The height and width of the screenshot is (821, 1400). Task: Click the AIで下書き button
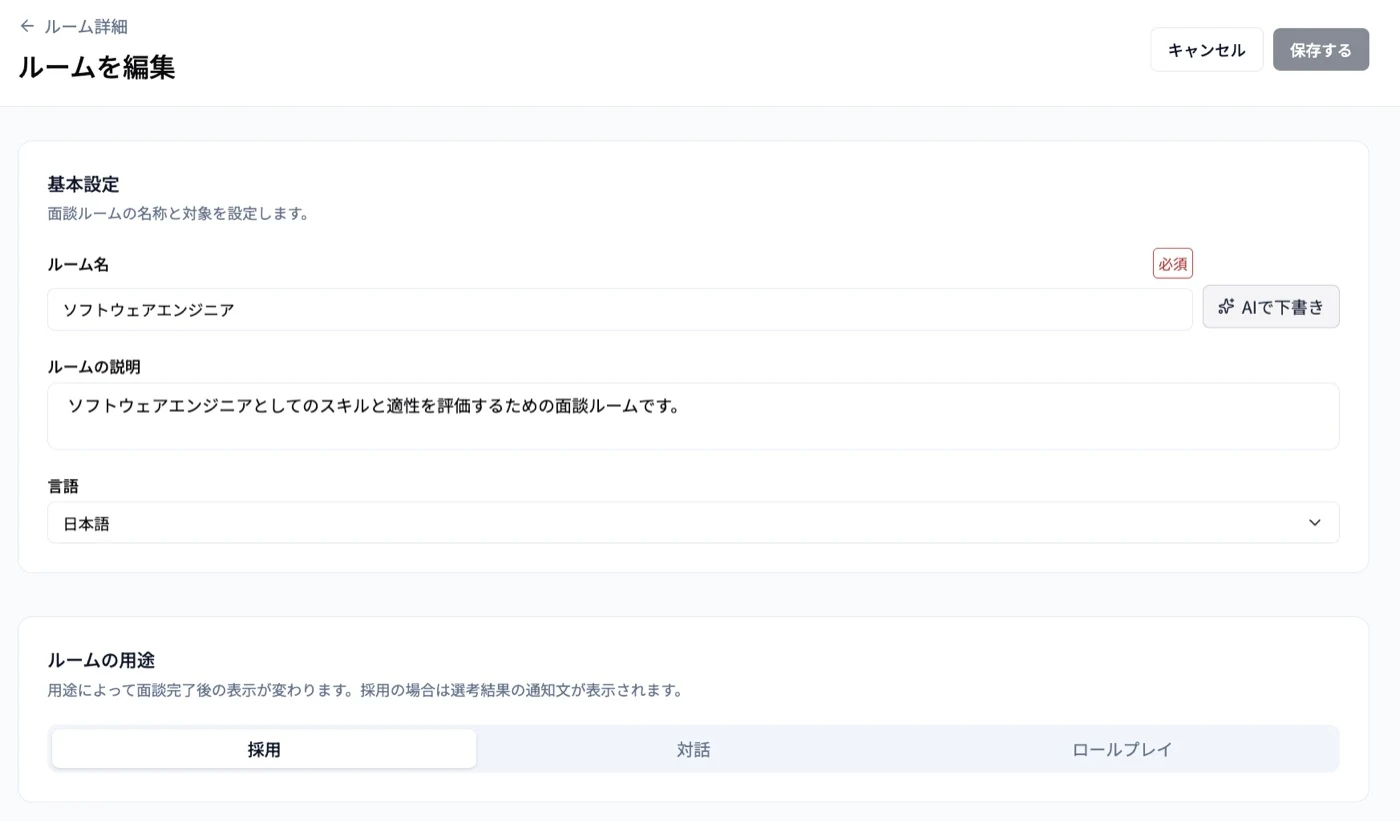point(1270,307)
